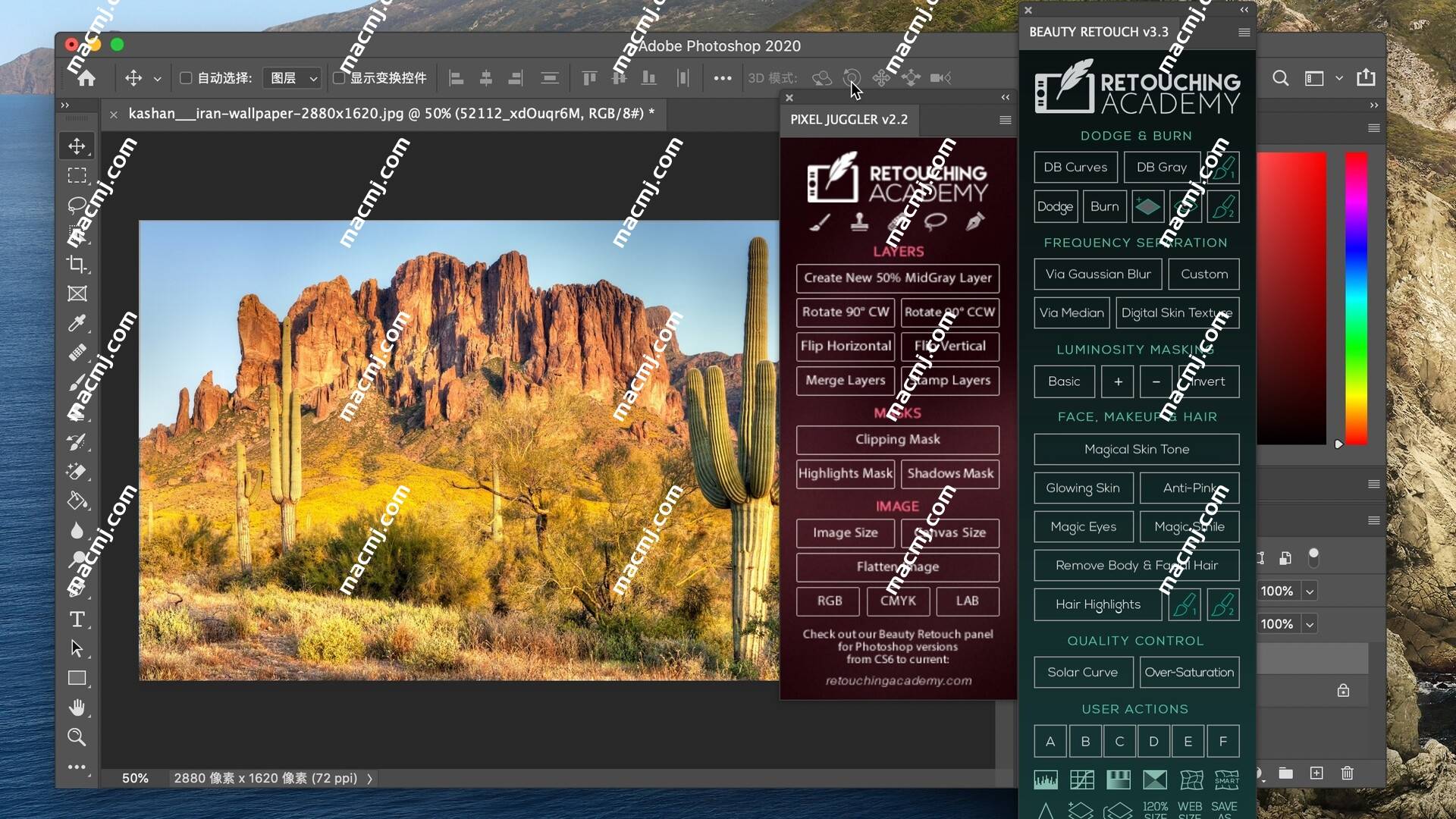Click Create New 50% MidGray Layer

tap(898, 278)
